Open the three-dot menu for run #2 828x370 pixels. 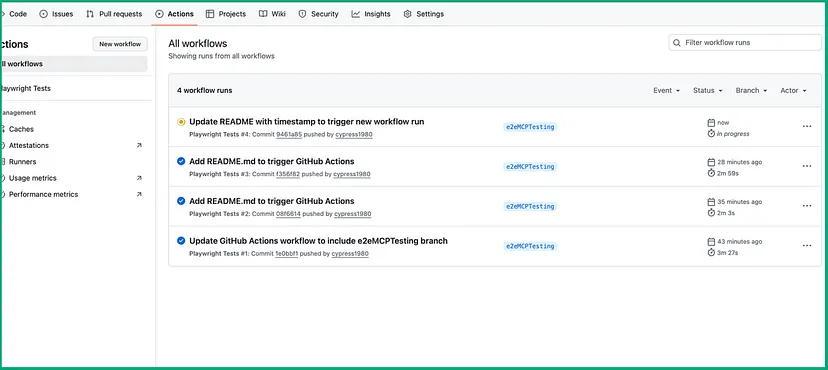807,205
